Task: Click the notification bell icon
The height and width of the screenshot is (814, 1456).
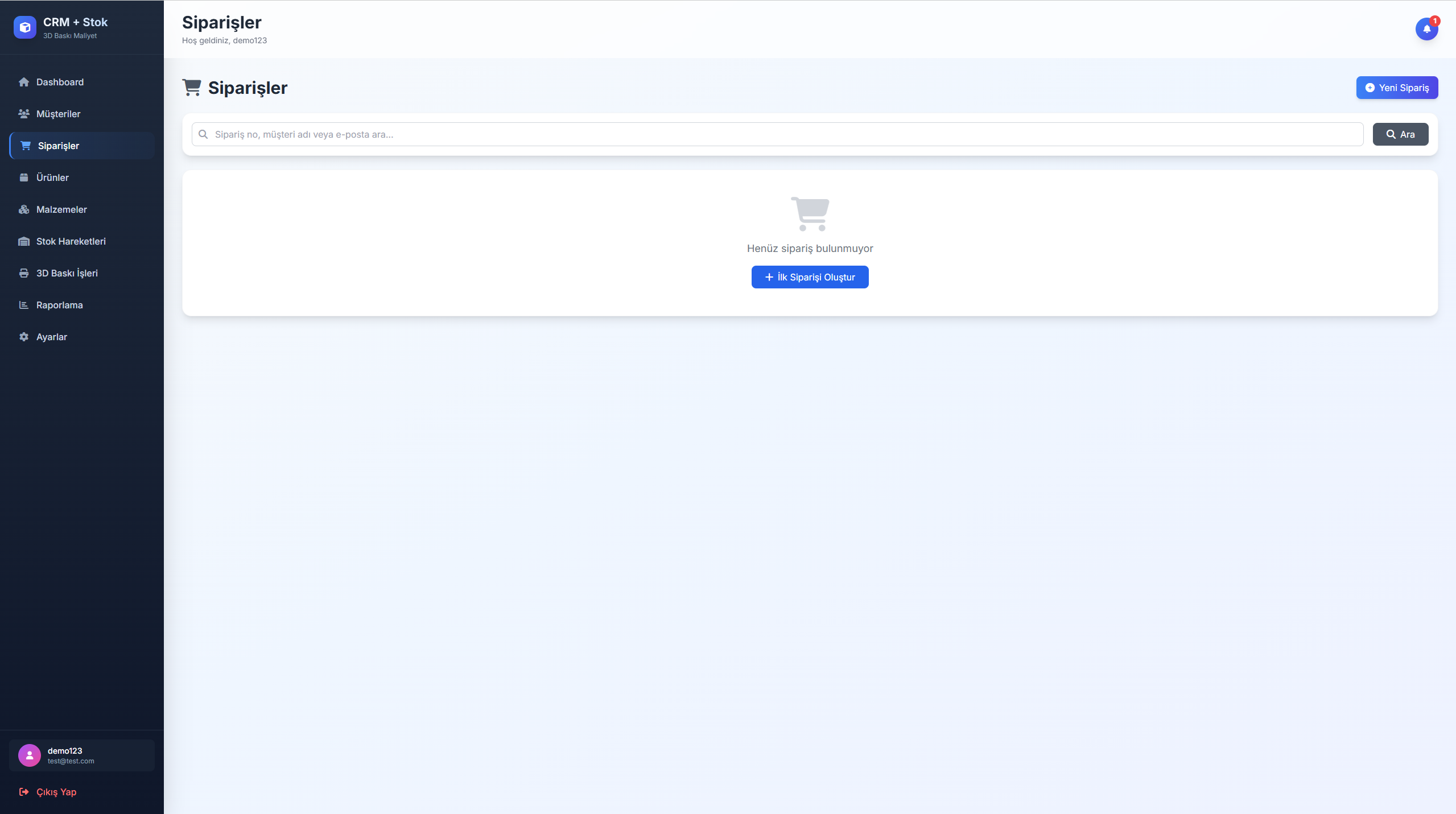Action: tap(1426, 29)
